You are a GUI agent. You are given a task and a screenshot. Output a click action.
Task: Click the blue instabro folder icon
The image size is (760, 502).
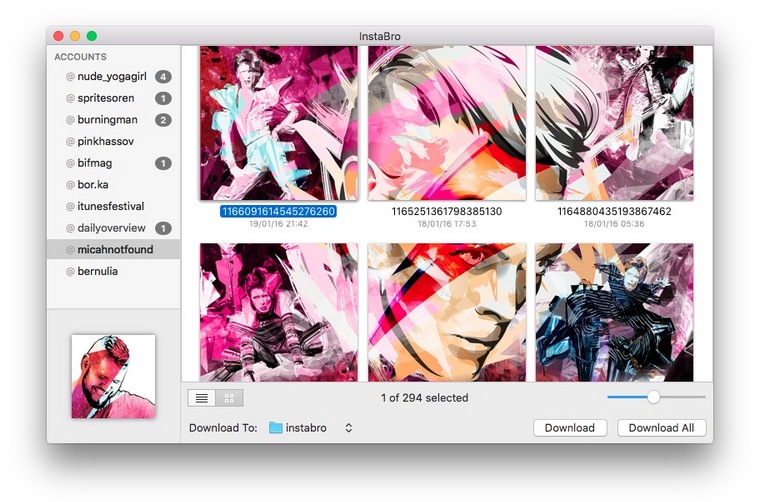[275, 427]
